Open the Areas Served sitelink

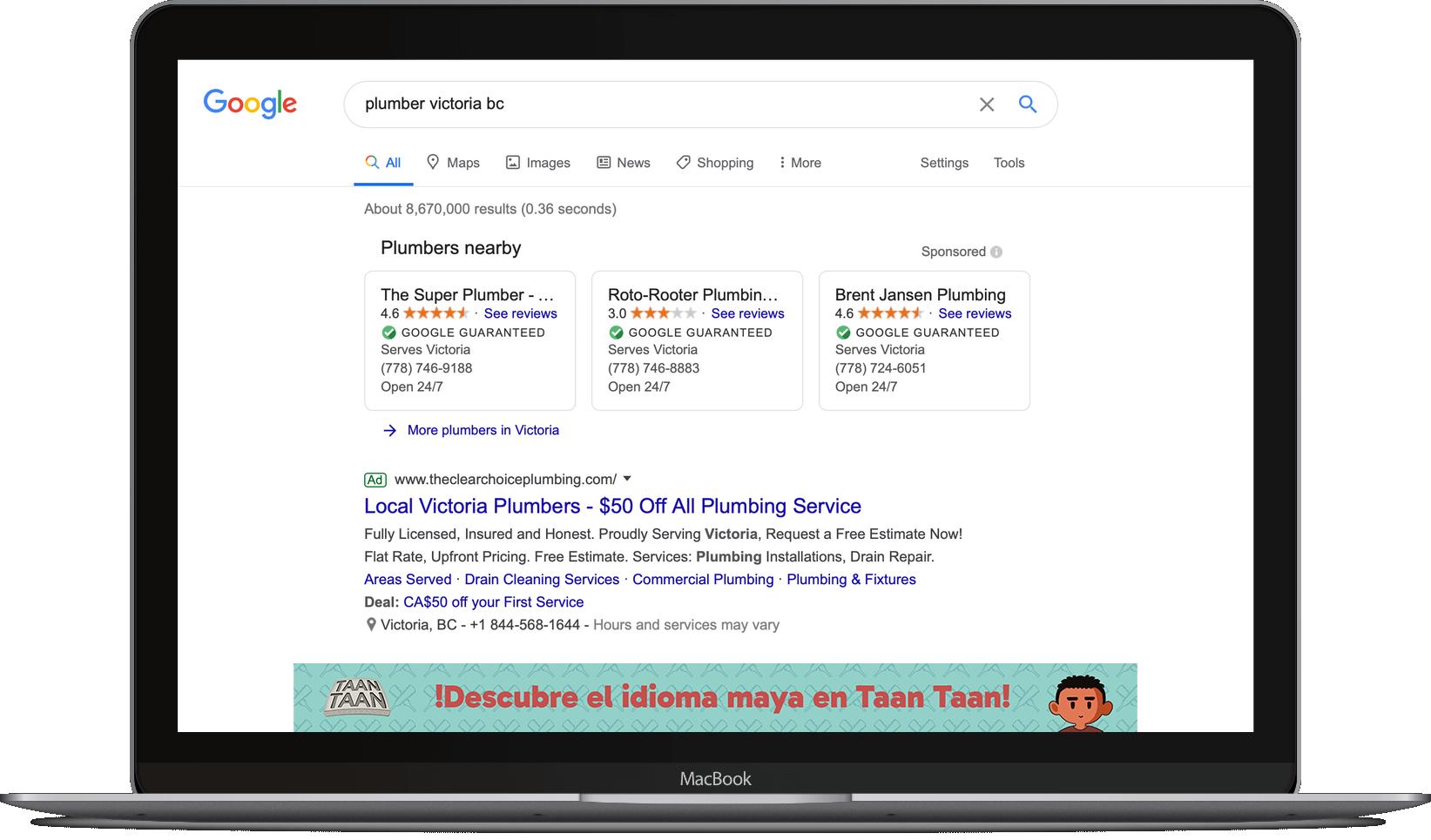tap(408, 580)
